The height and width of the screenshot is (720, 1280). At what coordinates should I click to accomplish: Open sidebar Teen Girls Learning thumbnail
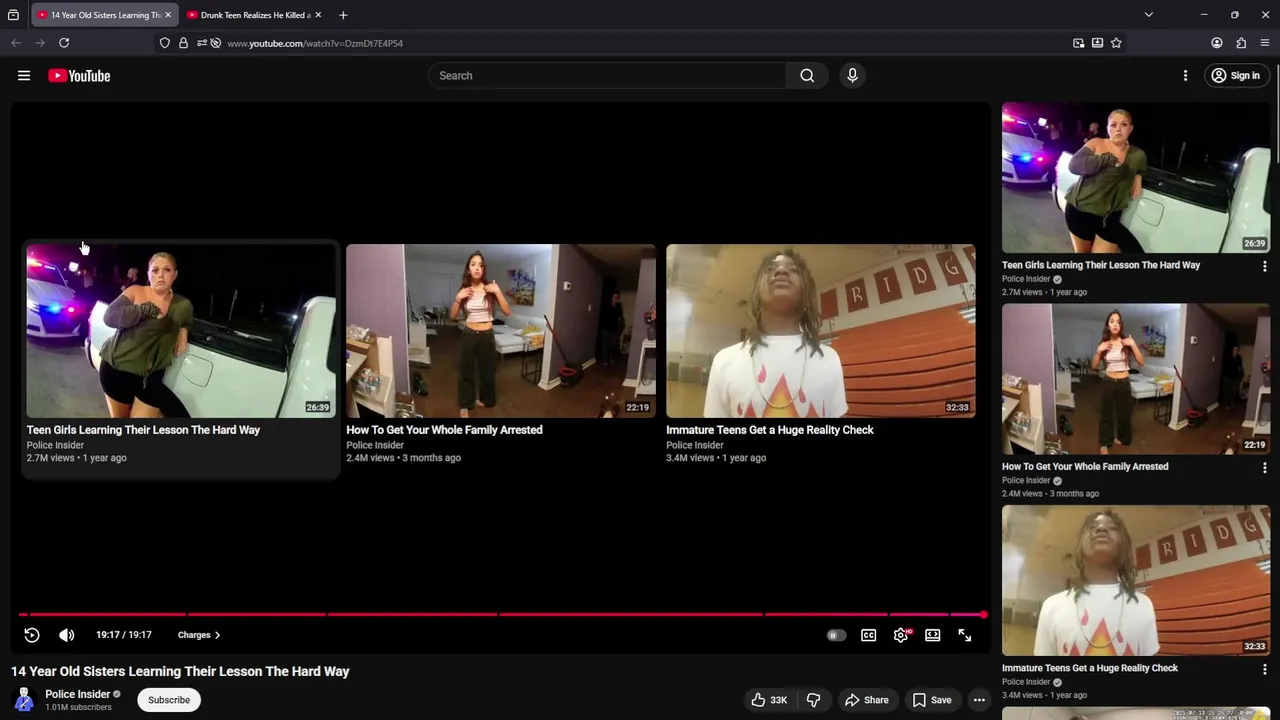1136,177
